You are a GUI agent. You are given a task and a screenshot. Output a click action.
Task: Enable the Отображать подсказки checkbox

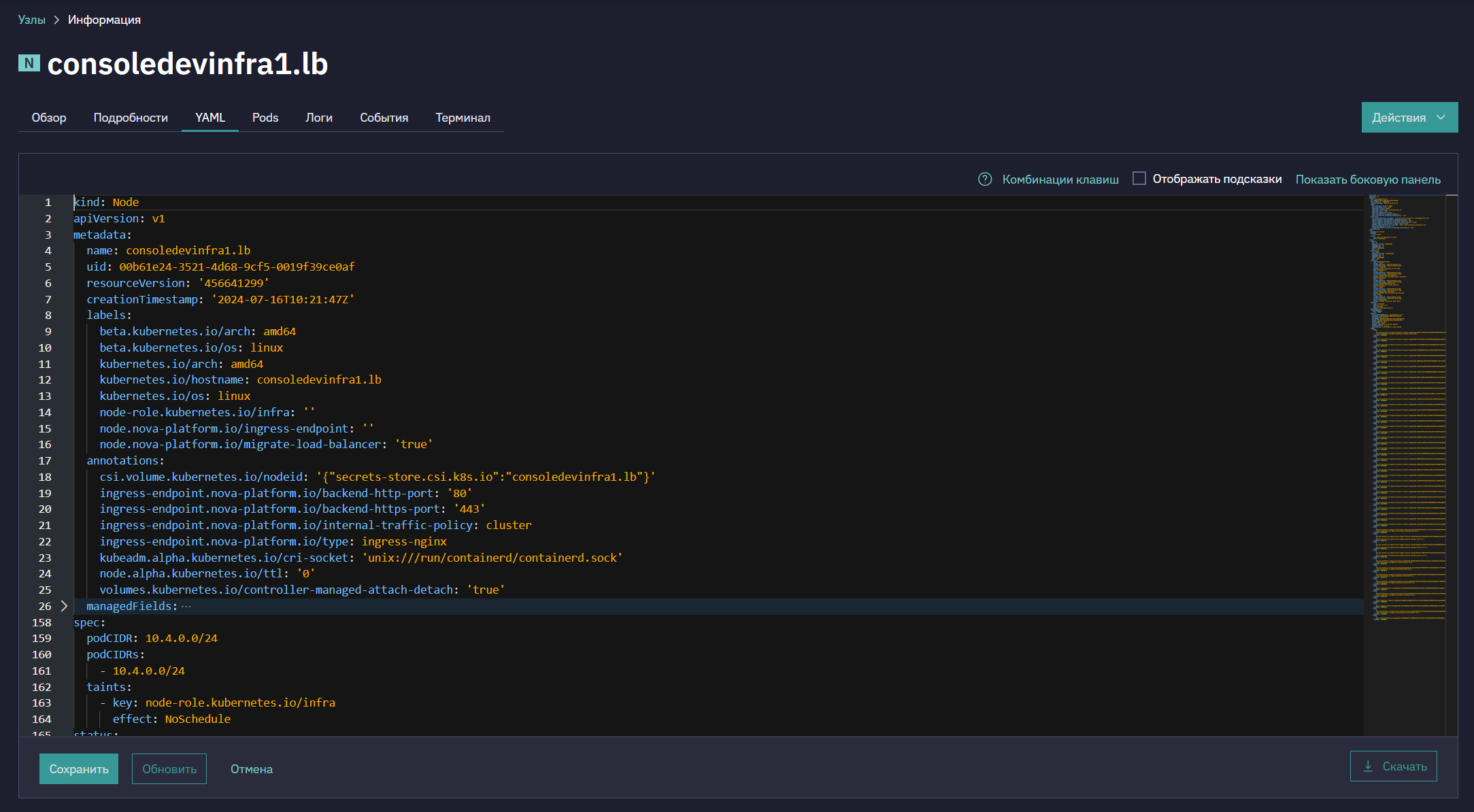point(1139,178)
